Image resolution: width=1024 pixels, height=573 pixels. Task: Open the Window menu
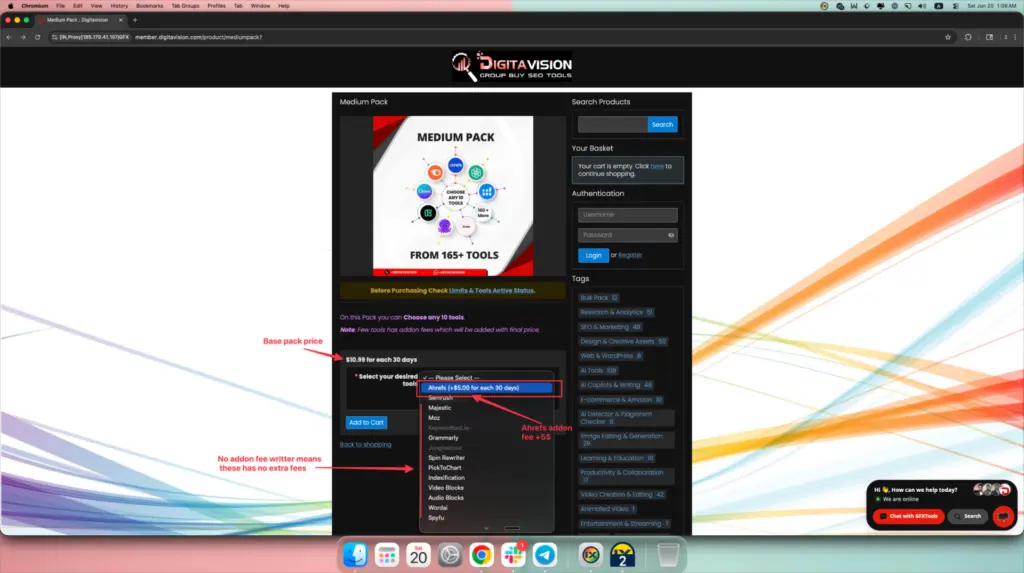pyautogui.click(x=260, y=6)
